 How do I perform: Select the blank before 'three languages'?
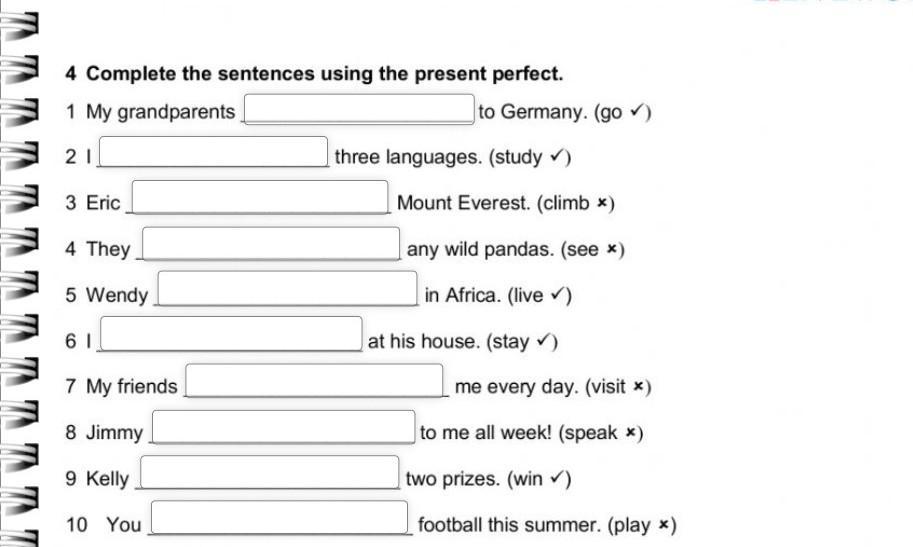click(x=214, y=153)
